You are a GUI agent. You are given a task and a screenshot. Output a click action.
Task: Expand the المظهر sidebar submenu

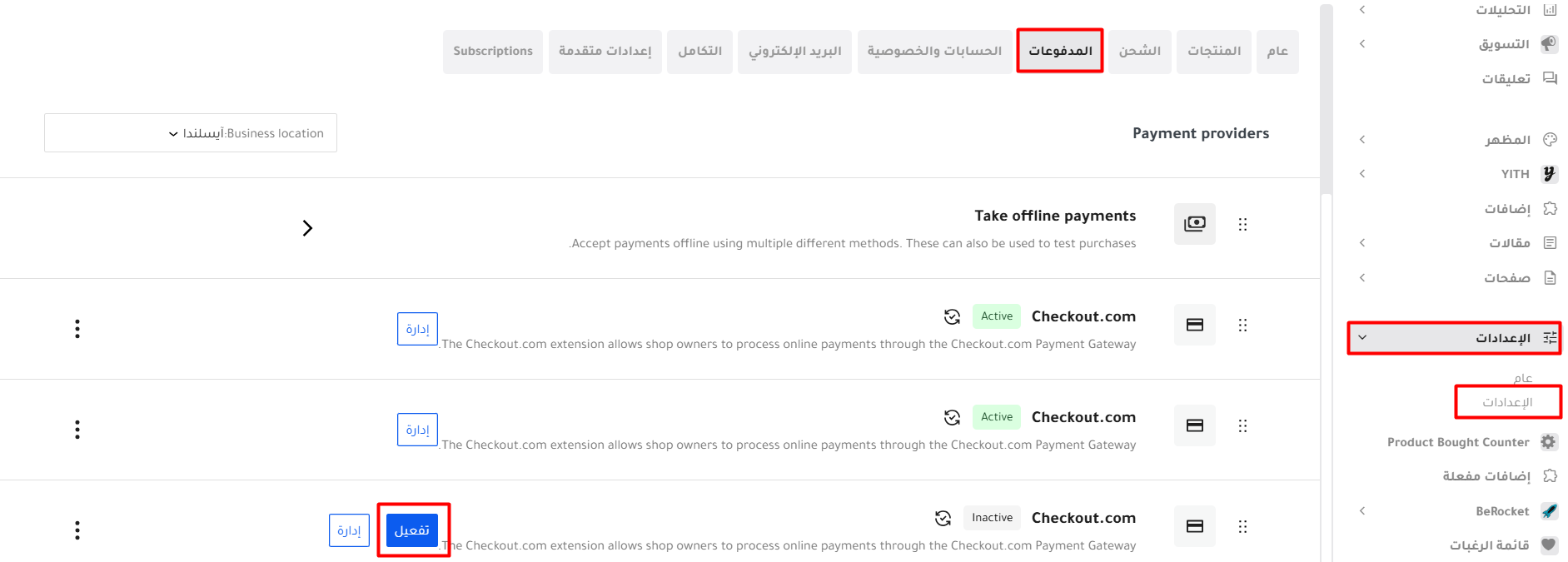1362,140
